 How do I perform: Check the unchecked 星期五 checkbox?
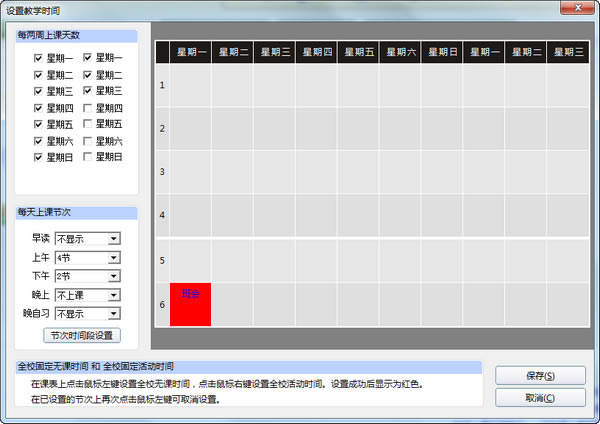click(88, 124)
